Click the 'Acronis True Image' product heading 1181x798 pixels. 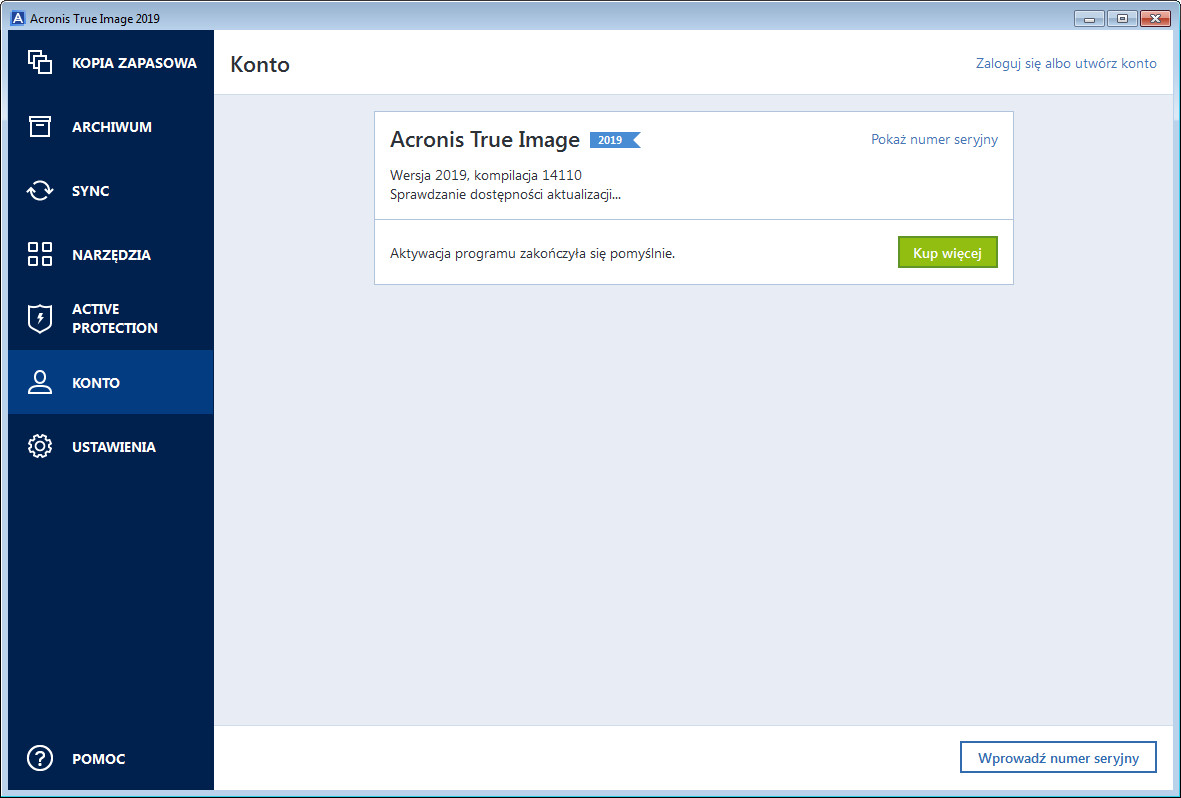pos(484,139)
